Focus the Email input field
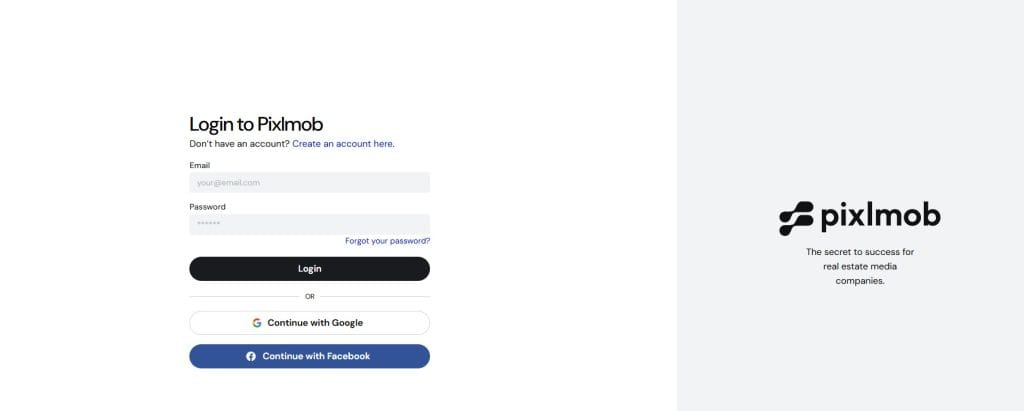The width and height of the screenshot is (1024, 411). coord(309,183)
